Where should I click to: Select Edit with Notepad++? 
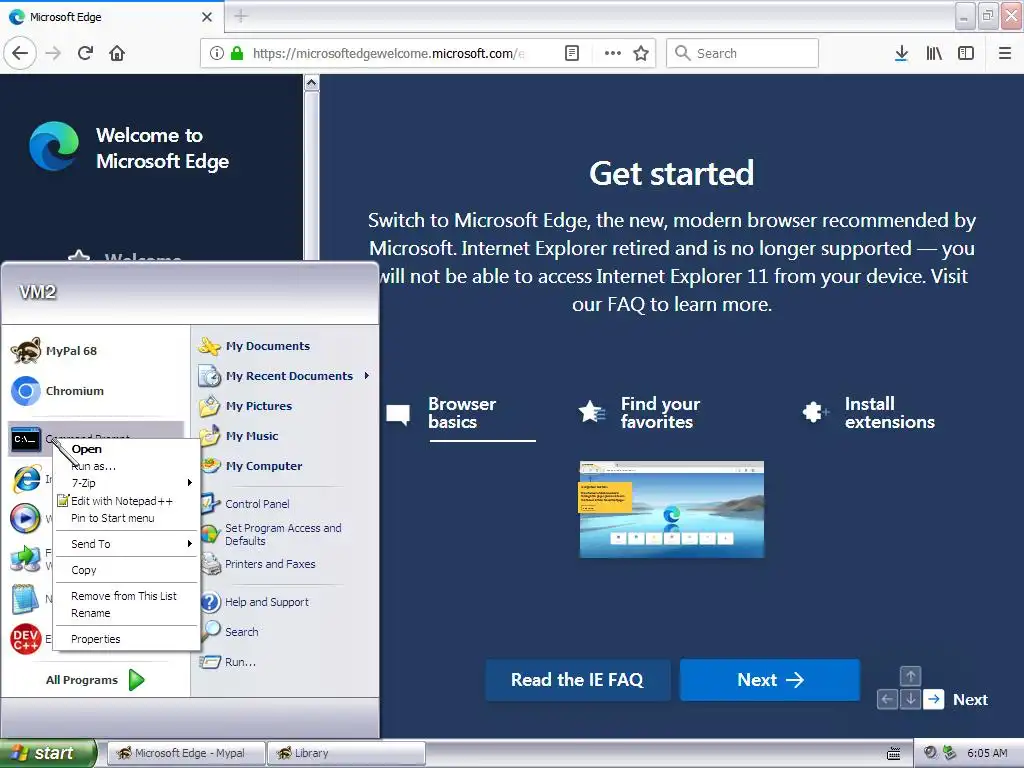(x=126, y=501)
